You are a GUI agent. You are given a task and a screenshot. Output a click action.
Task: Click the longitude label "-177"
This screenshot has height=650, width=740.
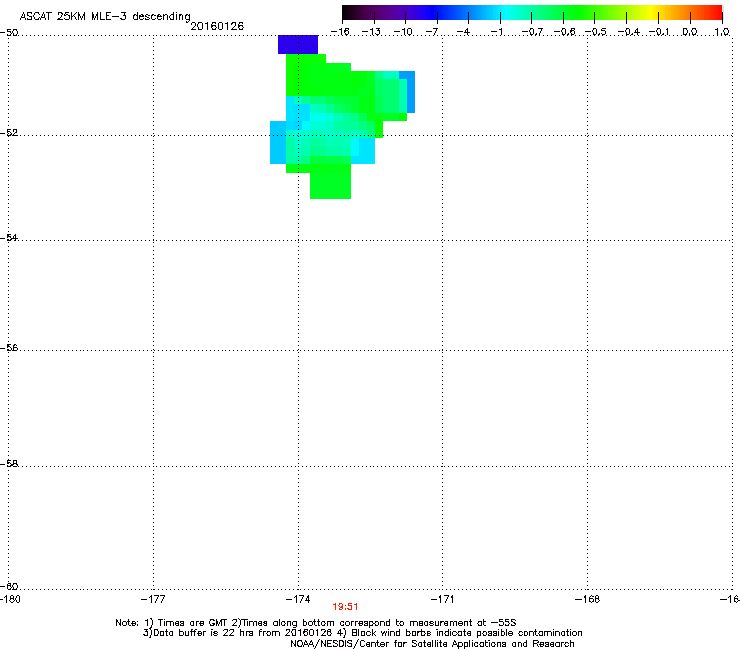[153, 599]
